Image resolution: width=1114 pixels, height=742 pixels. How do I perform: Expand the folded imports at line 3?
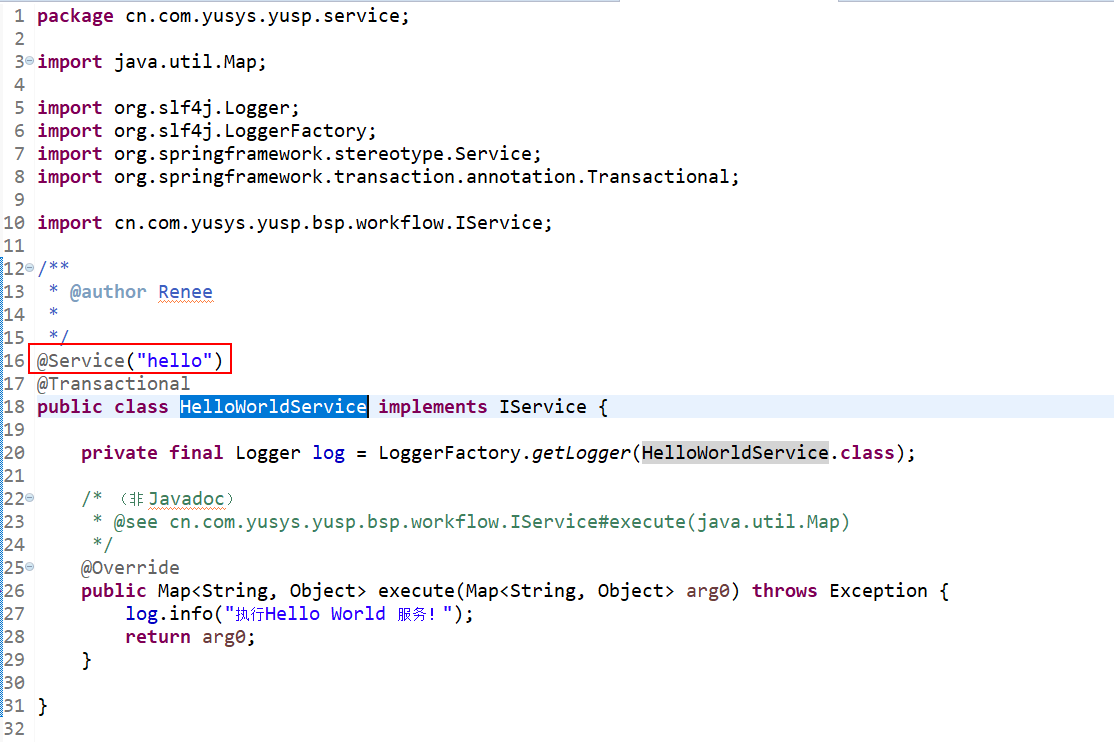tap(29, 62)
